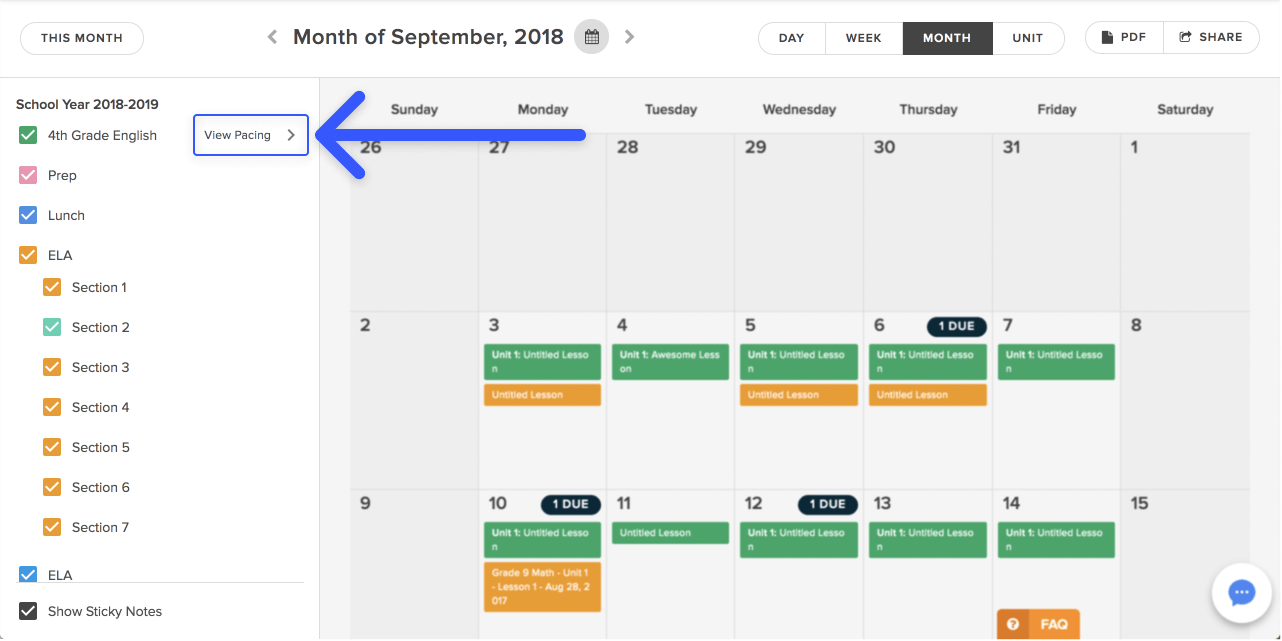Switch to the Day view tab

click(791, 38)
